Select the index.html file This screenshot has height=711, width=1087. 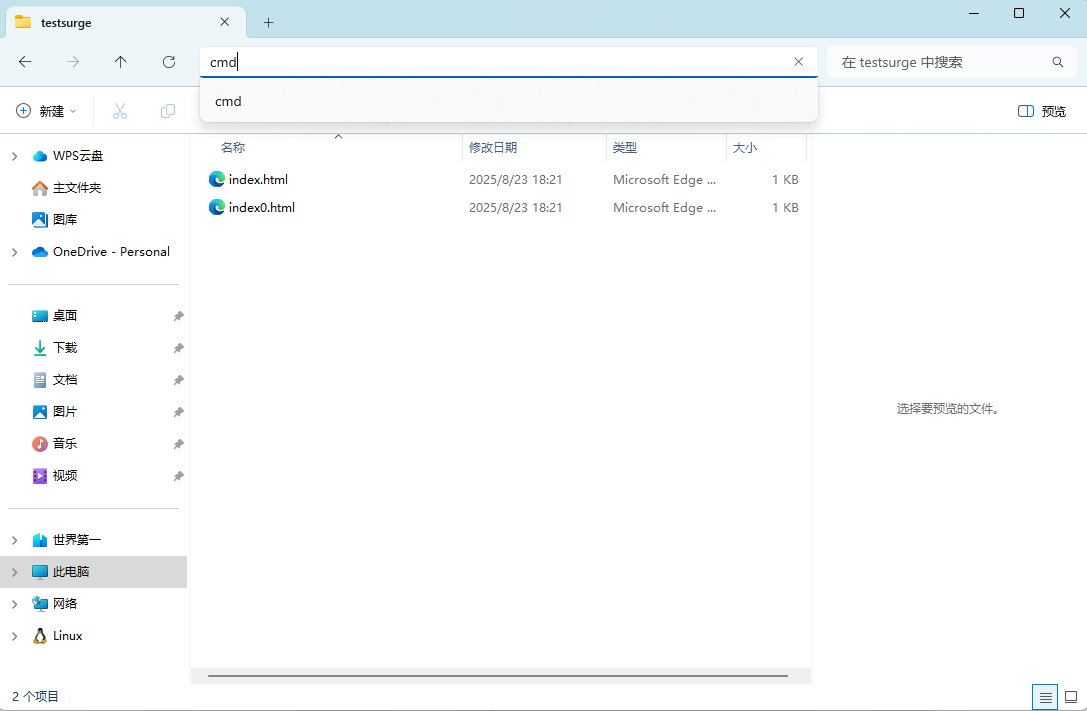[x=258, y=180]
